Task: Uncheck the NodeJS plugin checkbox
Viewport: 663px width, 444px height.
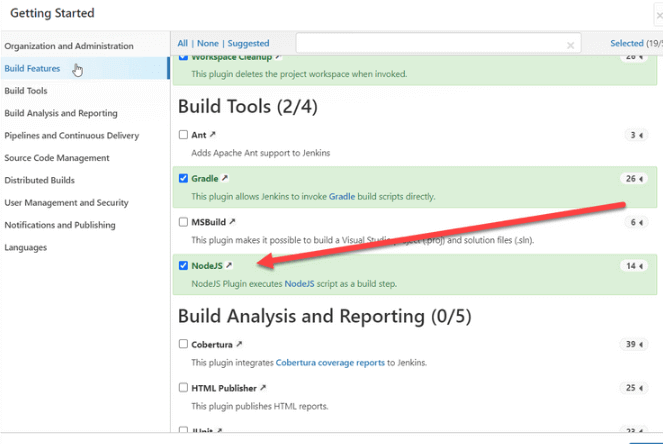Action: tap(183, 265)
